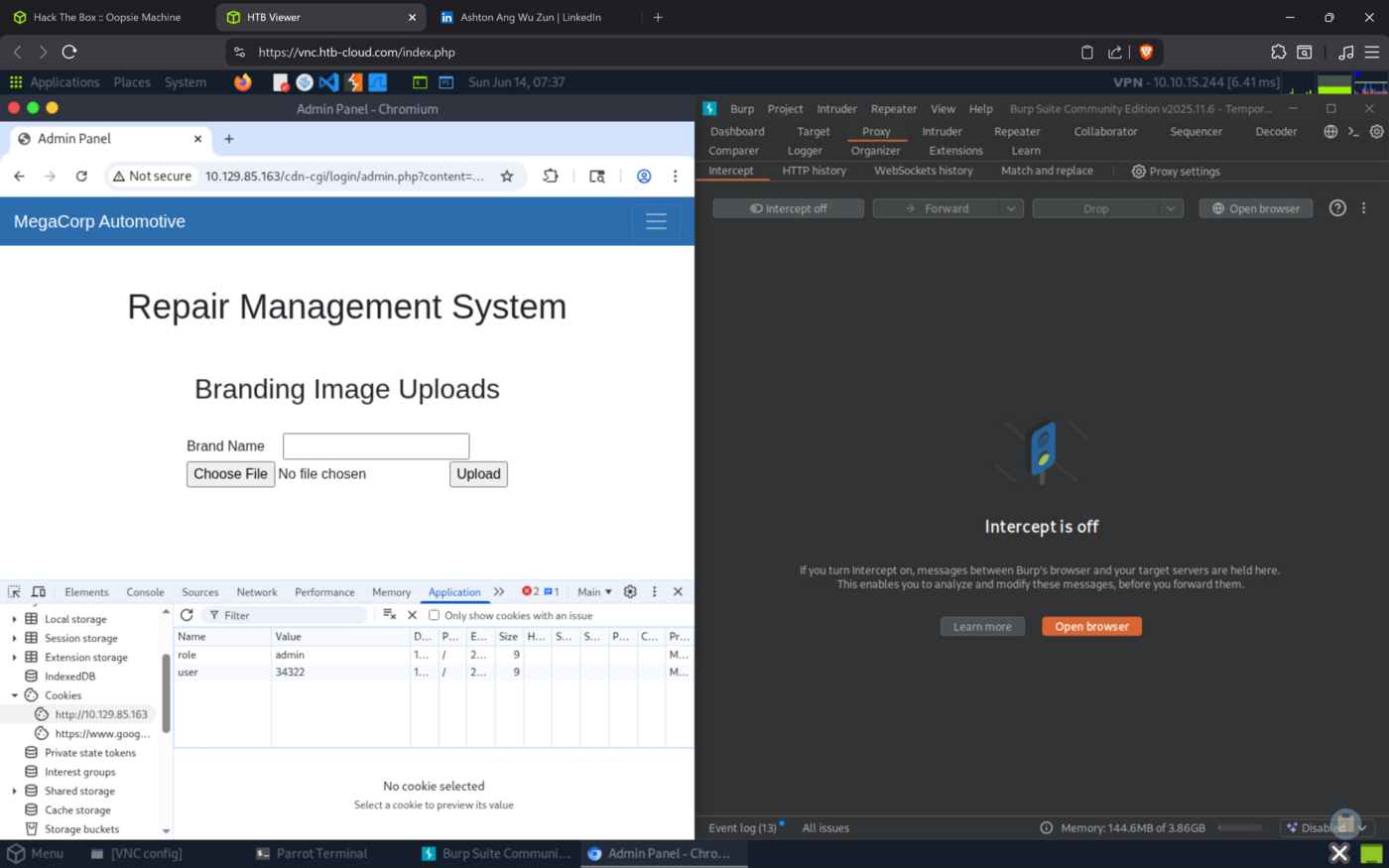The image size is (1389, 868).
Task: Open Burp Suite settings gear icon
Action: click(x=1376, y=131)
